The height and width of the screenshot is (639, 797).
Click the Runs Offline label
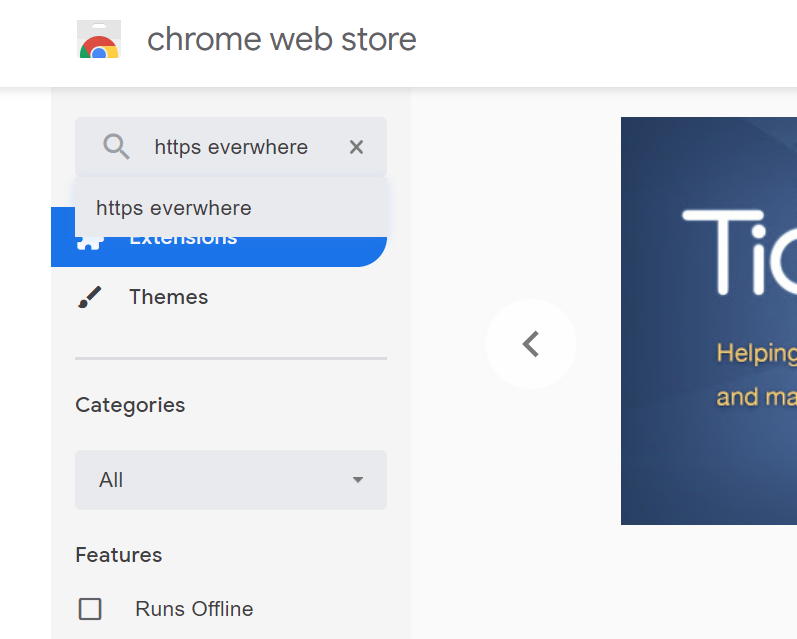(194, 608)
